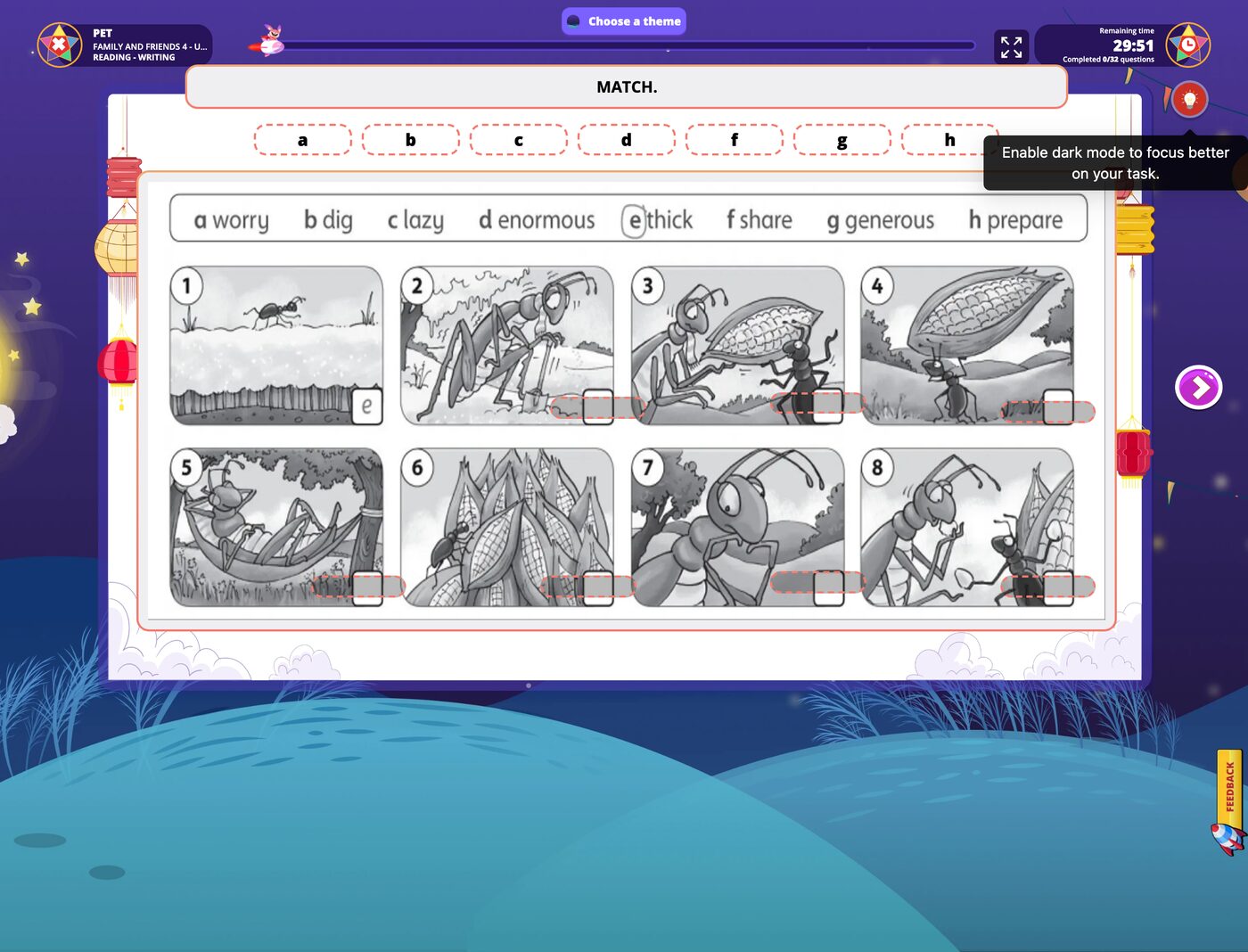Click the remaining time value 29:51
Viewport: 1248px width, 952px height.
[x=1133, y=45]
